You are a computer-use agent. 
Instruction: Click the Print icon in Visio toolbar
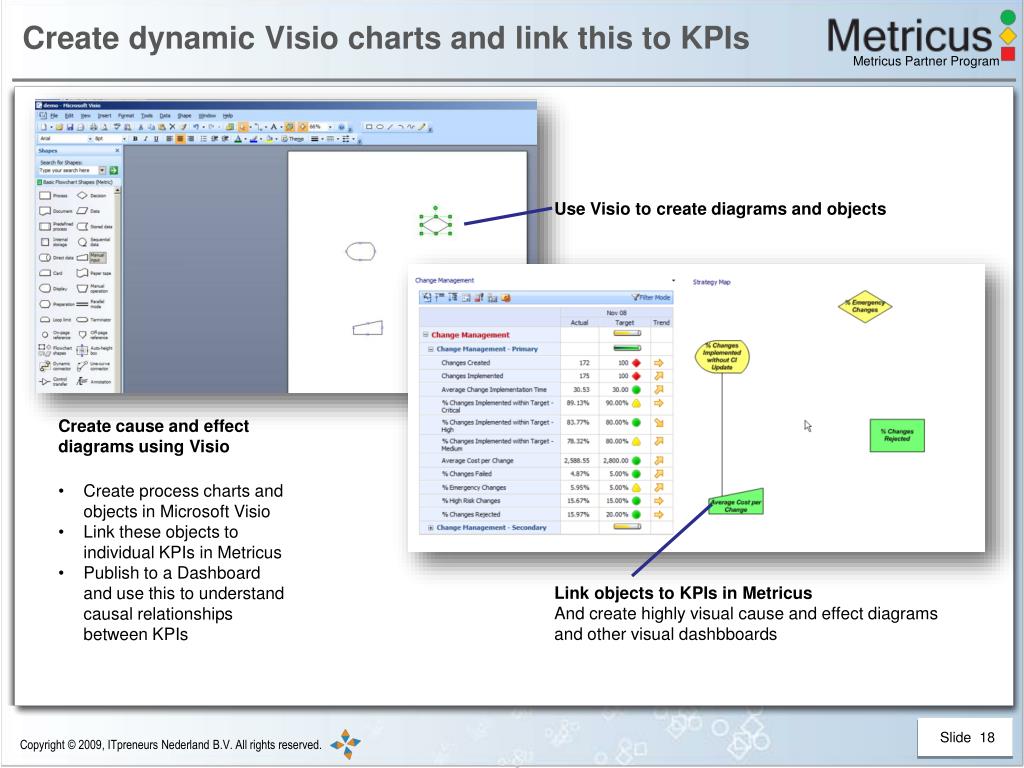[93, 127]
